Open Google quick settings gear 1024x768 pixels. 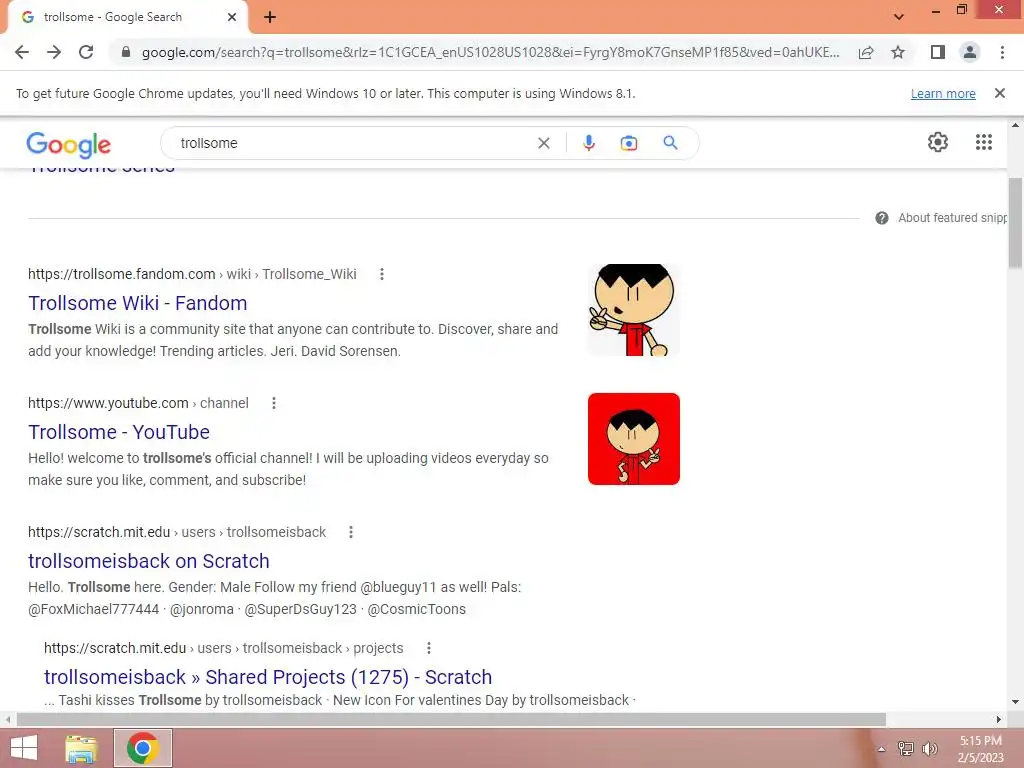[938, 142]
